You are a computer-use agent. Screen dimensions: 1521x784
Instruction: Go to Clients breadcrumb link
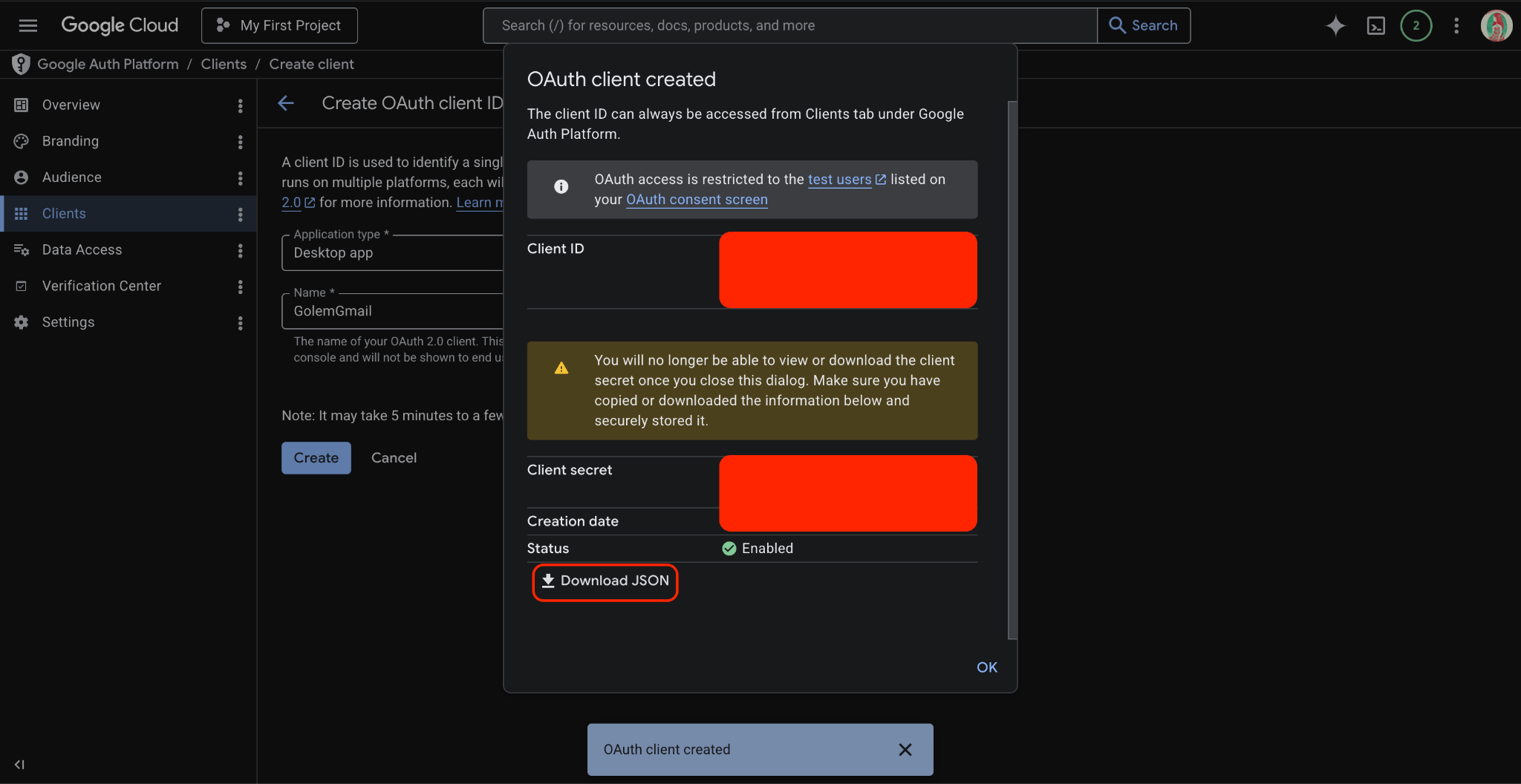tap(224, 65)
